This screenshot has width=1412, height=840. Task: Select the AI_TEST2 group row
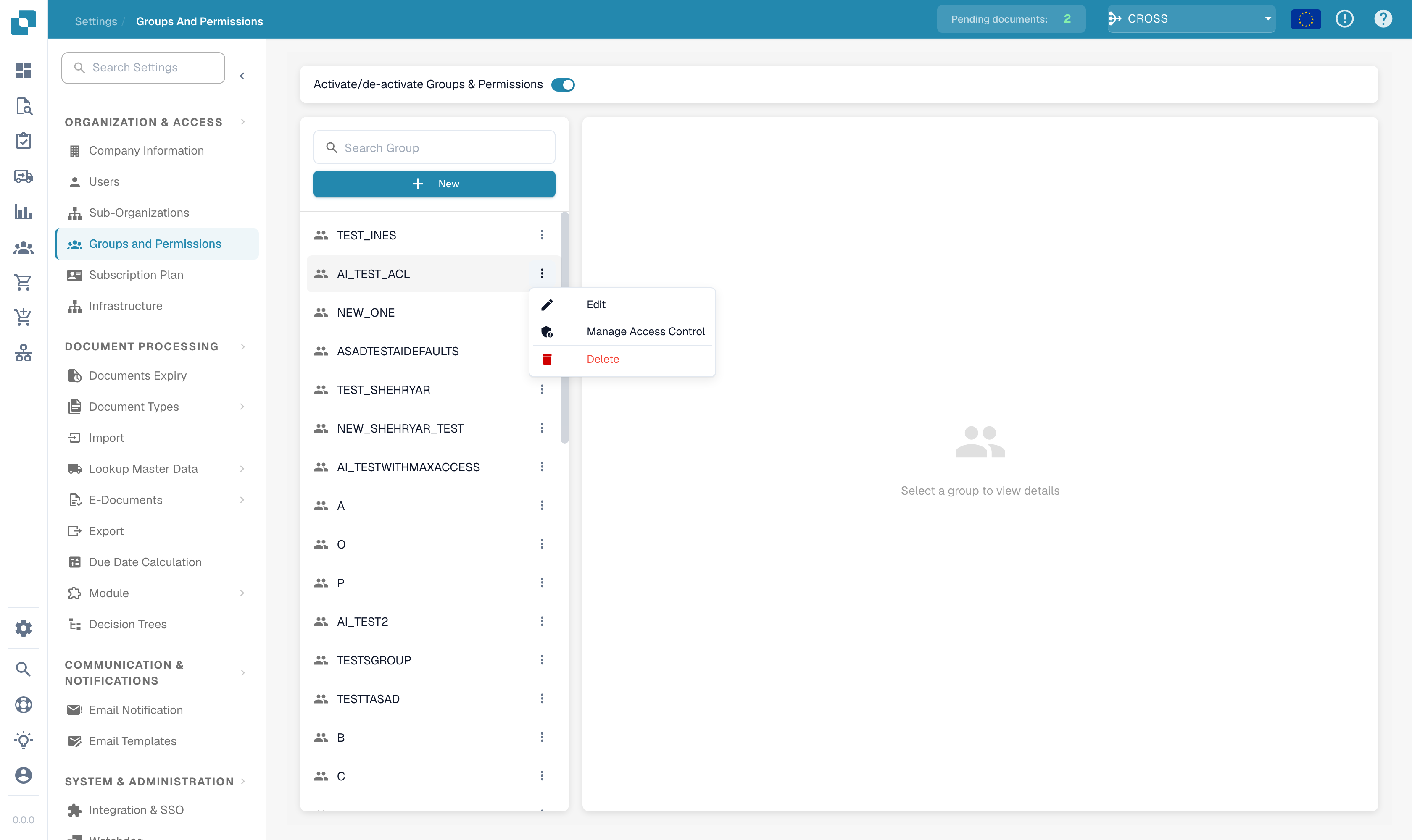(x=433, y=622)
